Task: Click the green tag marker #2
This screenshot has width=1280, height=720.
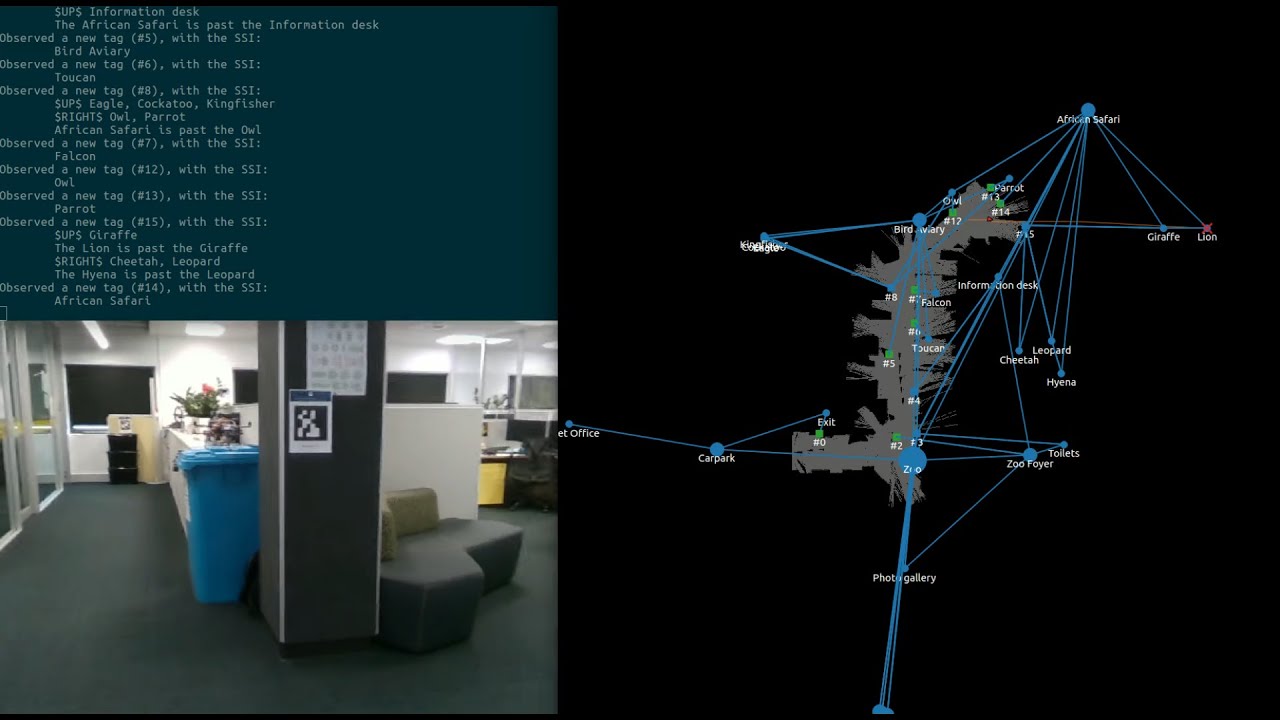Action: click(896, 437)
